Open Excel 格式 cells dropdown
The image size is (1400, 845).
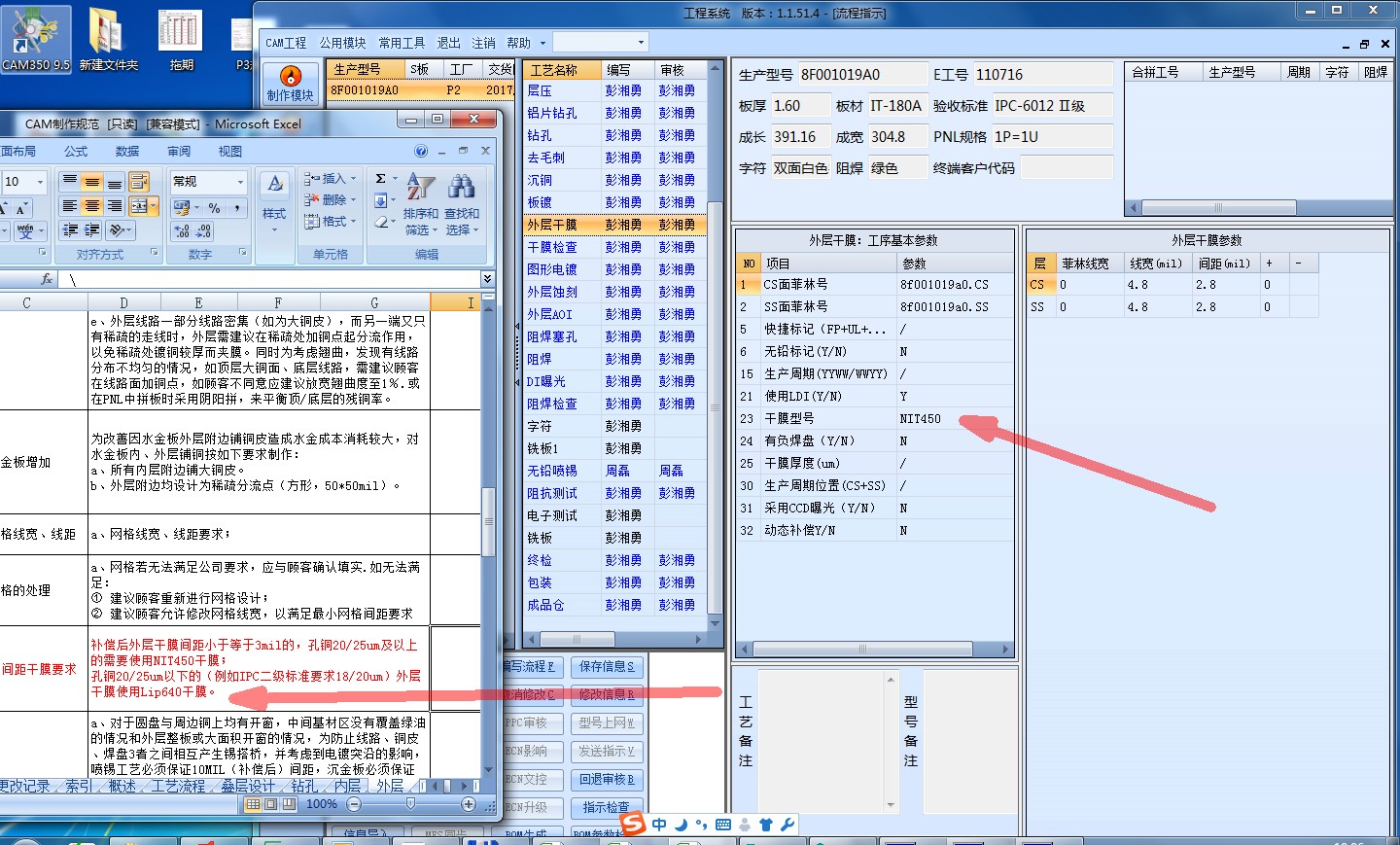331,222
